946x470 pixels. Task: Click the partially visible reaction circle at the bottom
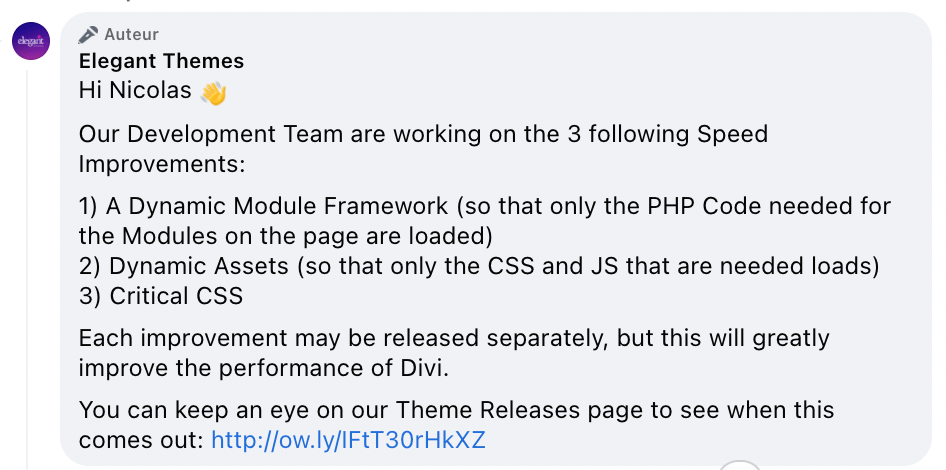pos(739,465)
